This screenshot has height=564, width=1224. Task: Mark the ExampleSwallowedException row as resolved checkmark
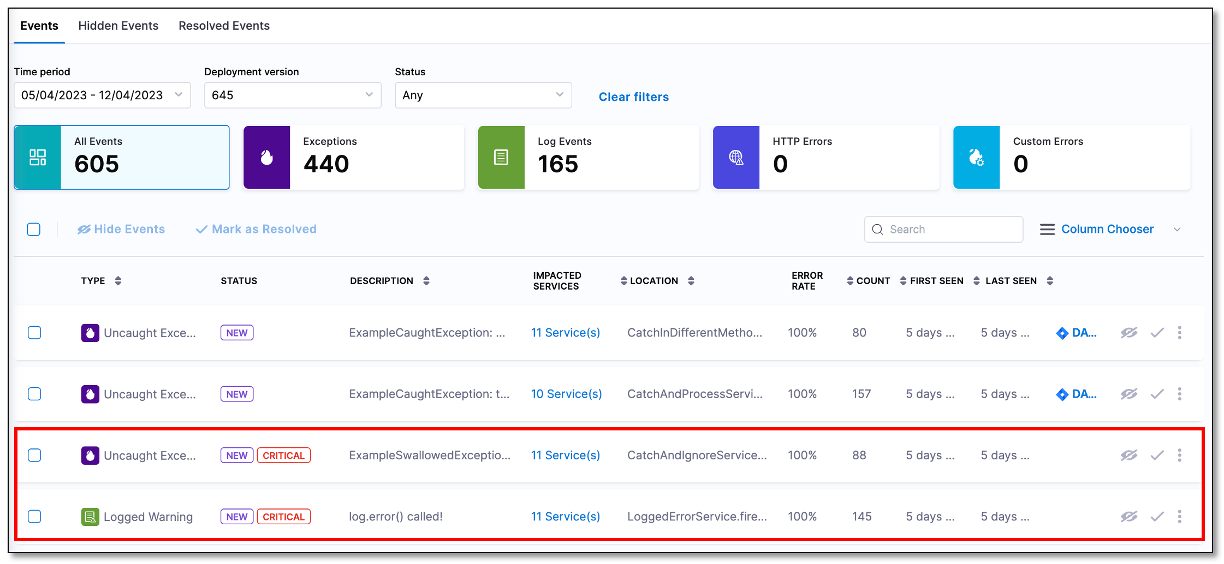pos(1157,456)
